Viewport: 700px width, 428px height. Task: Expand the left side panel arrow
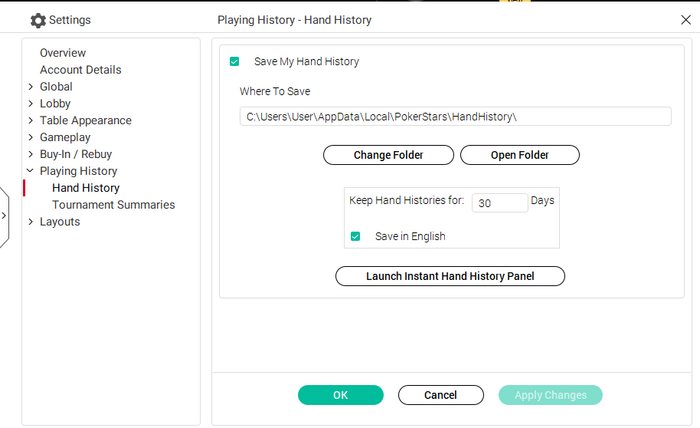(4, 215)
